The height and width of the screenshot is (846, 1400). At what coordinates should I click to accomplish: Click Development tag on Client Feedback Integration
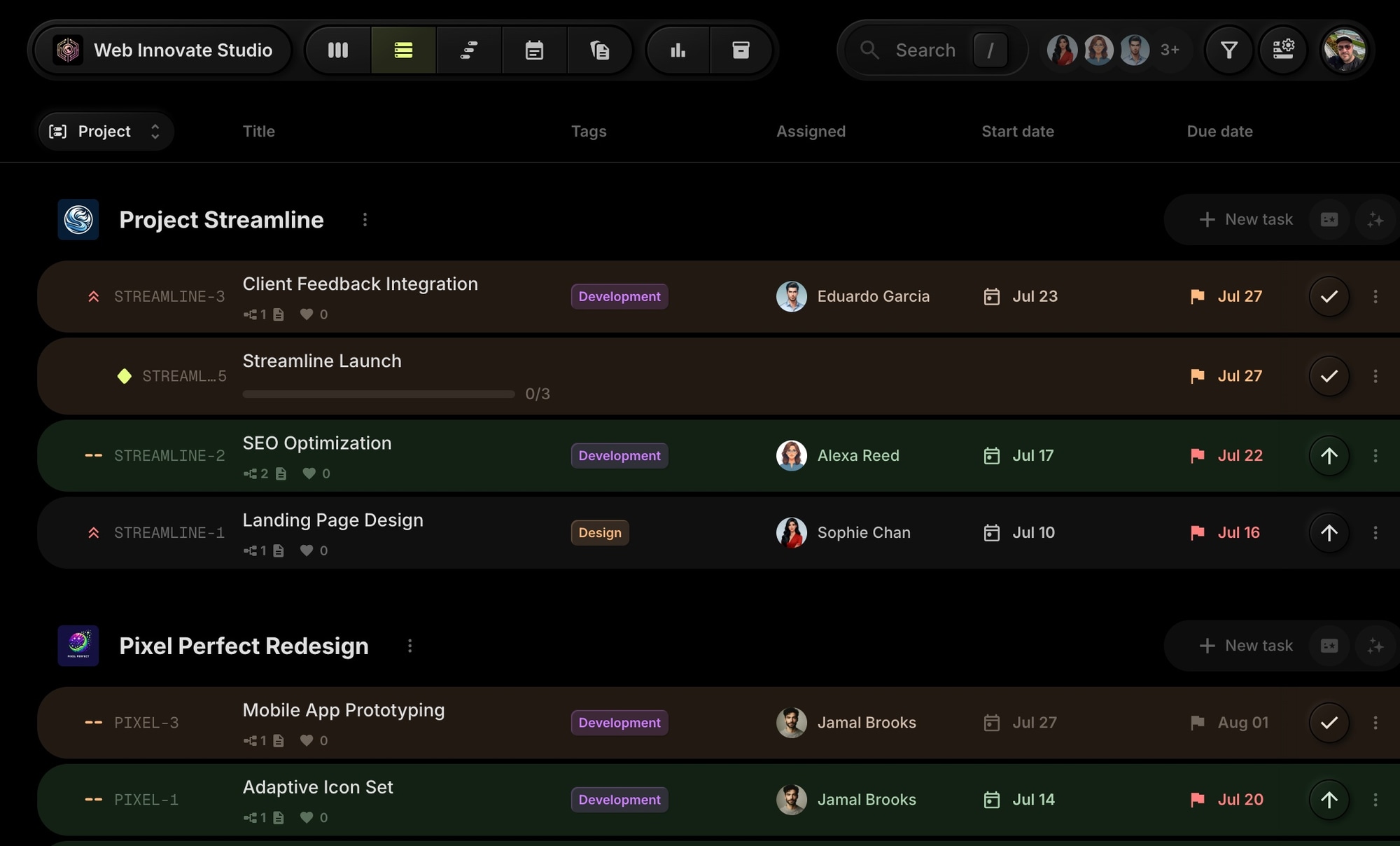(619, 296)
